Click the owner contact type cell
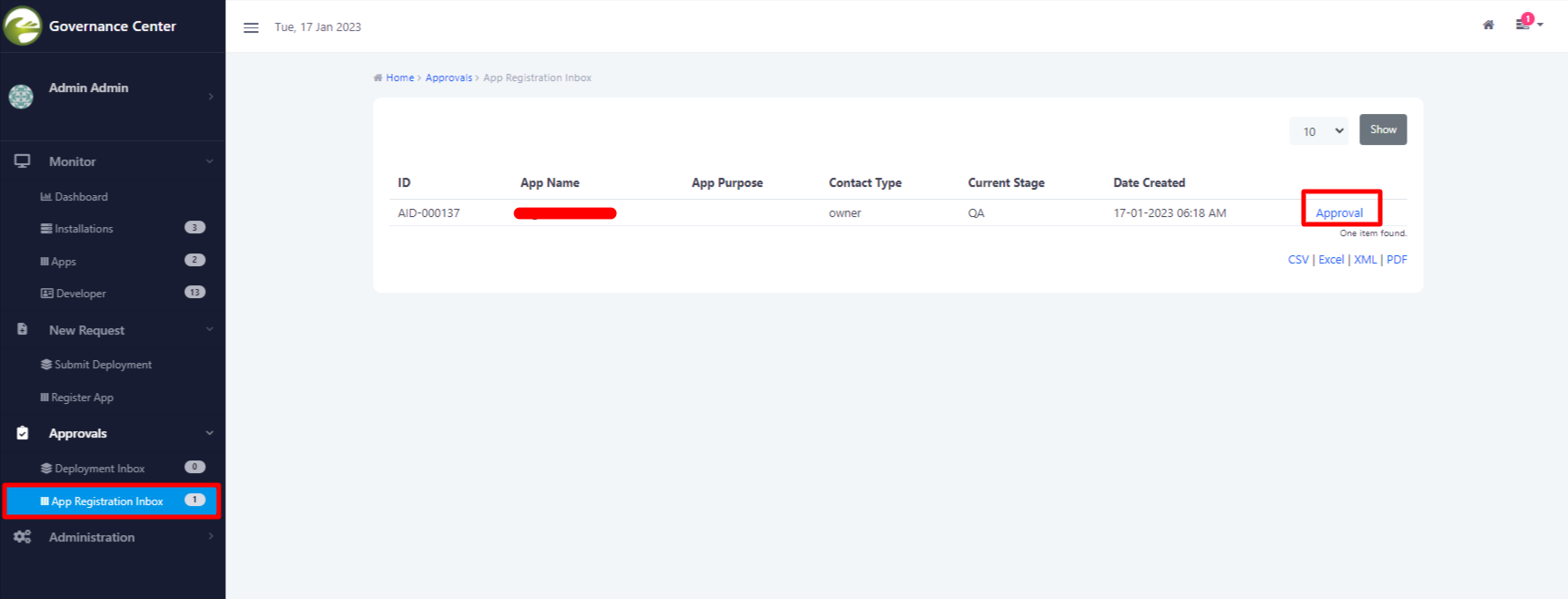The image size is (1568, 599). click(844, 212)
